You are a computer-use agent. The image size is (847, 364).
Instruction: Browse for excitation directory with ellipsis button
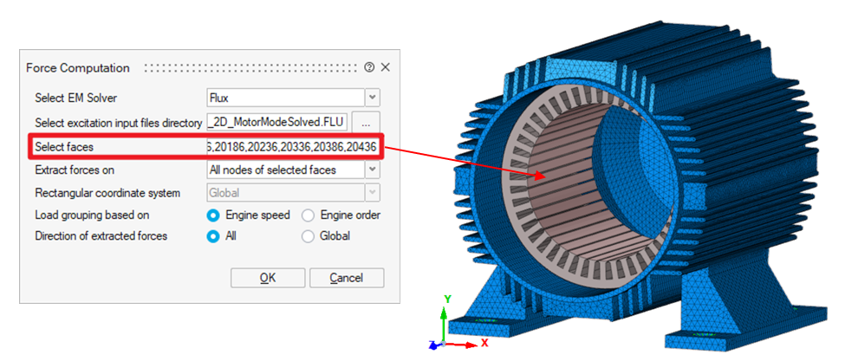(x=366, y=123)
